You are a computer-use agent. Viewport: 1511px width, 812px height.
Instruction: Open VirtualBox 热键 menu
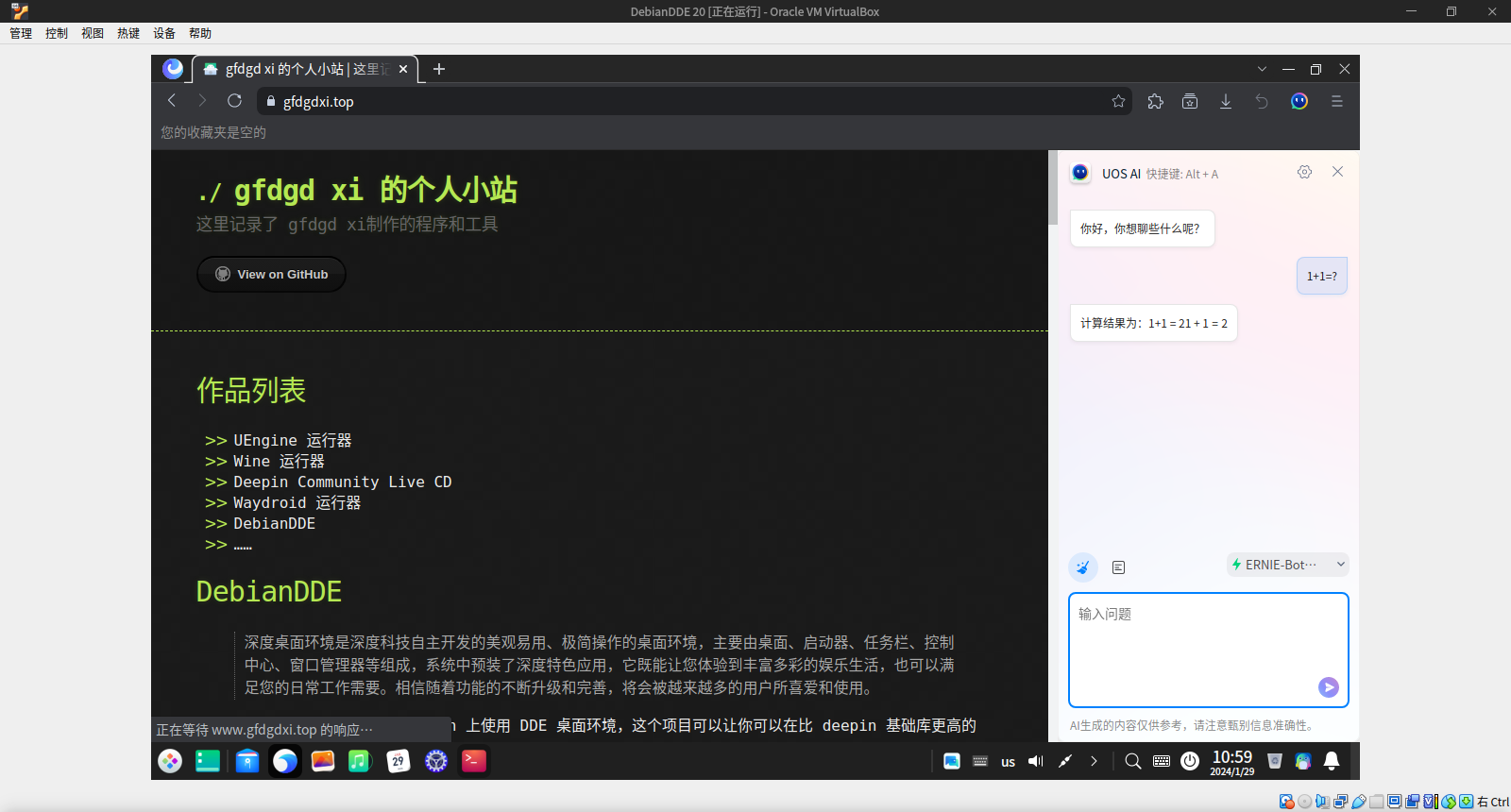(128, 33)
